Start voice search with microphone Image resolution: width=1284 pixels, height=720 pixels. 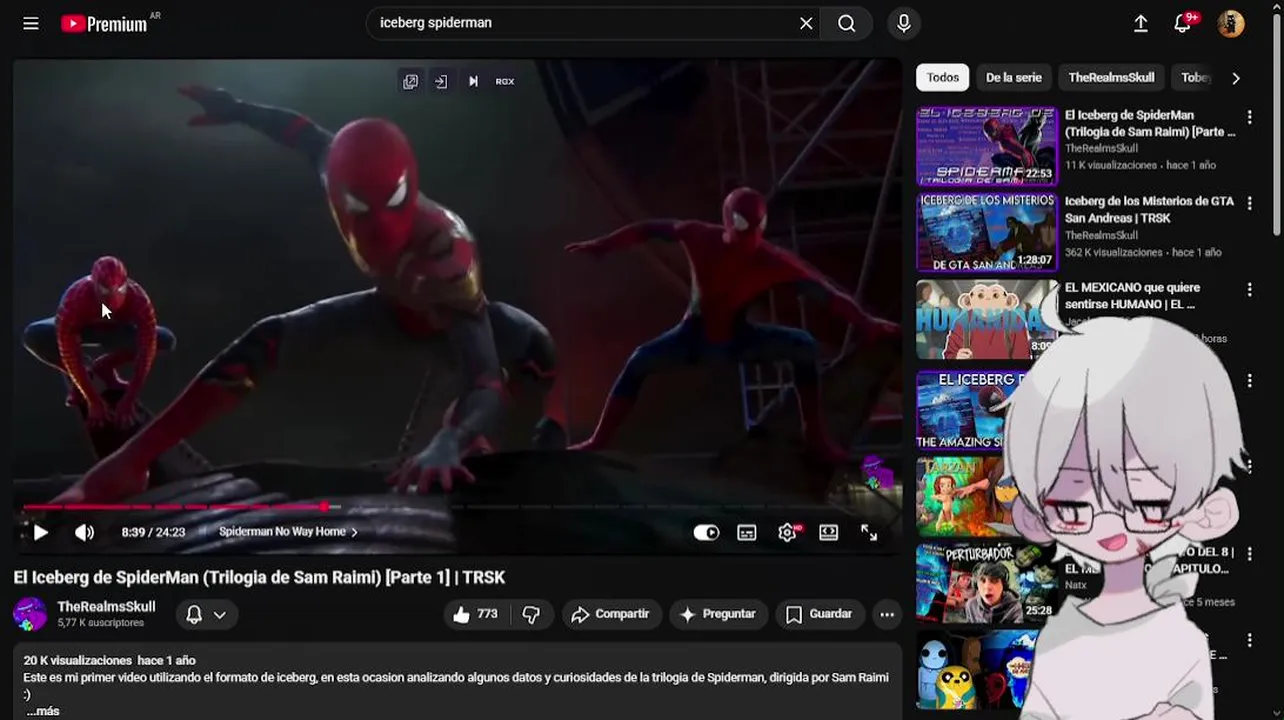904,23
